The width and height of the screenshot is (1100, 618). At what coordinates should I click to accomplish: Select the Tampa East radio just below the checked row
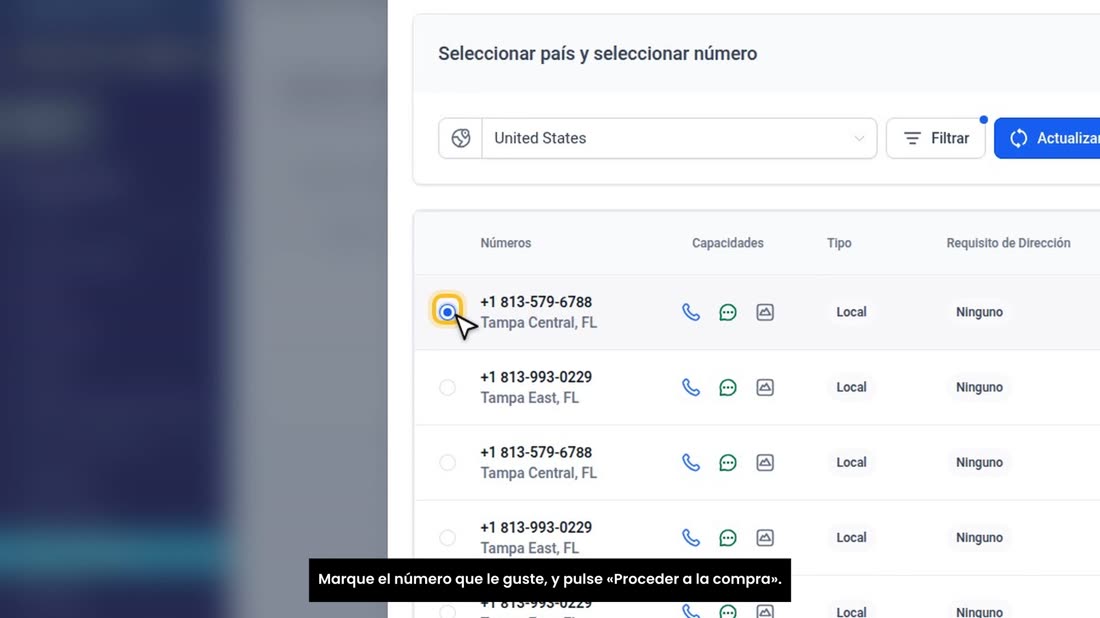(447, 387)
